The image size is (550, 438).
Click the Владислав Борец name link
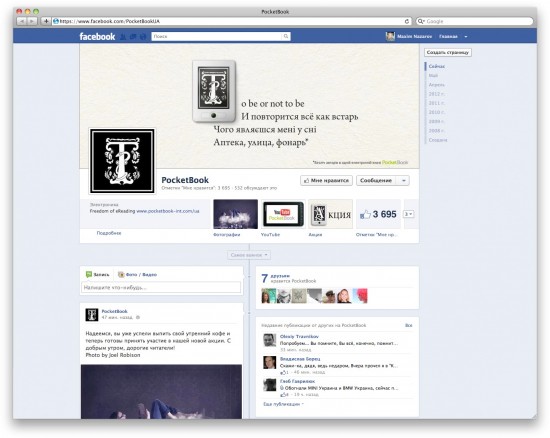coord(300,359)
